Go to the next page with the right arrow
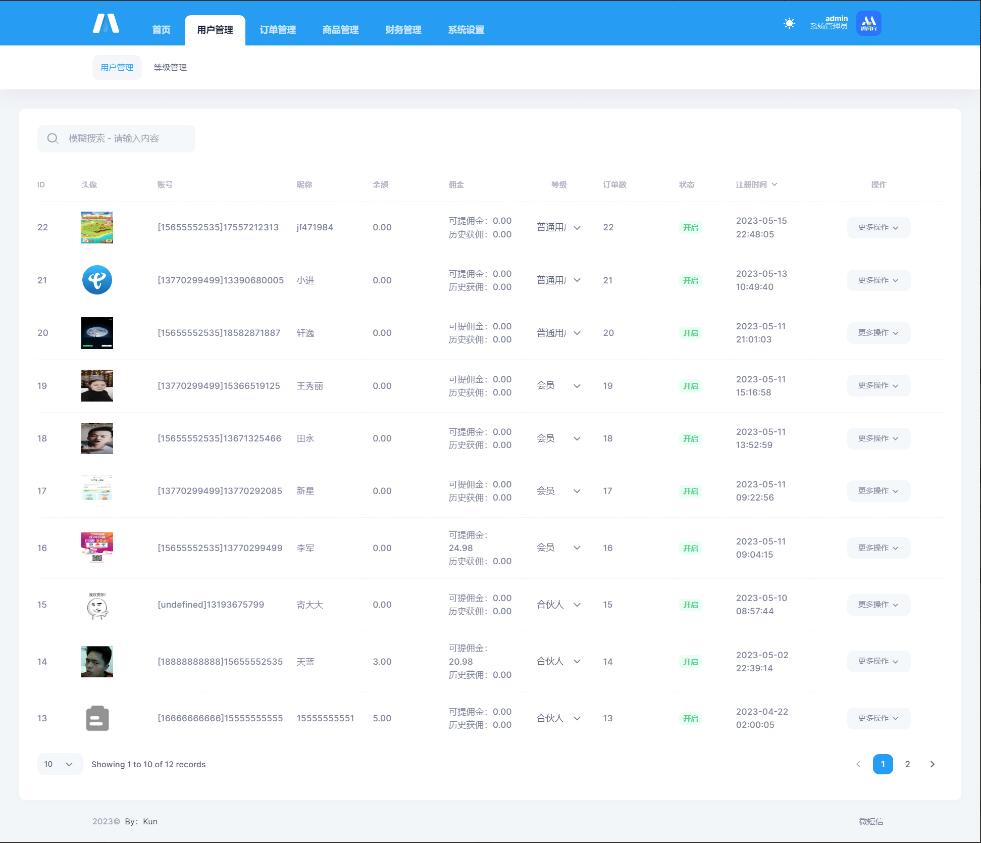The height and width of the screenshot is (843, 981). (x=932, y=764)
